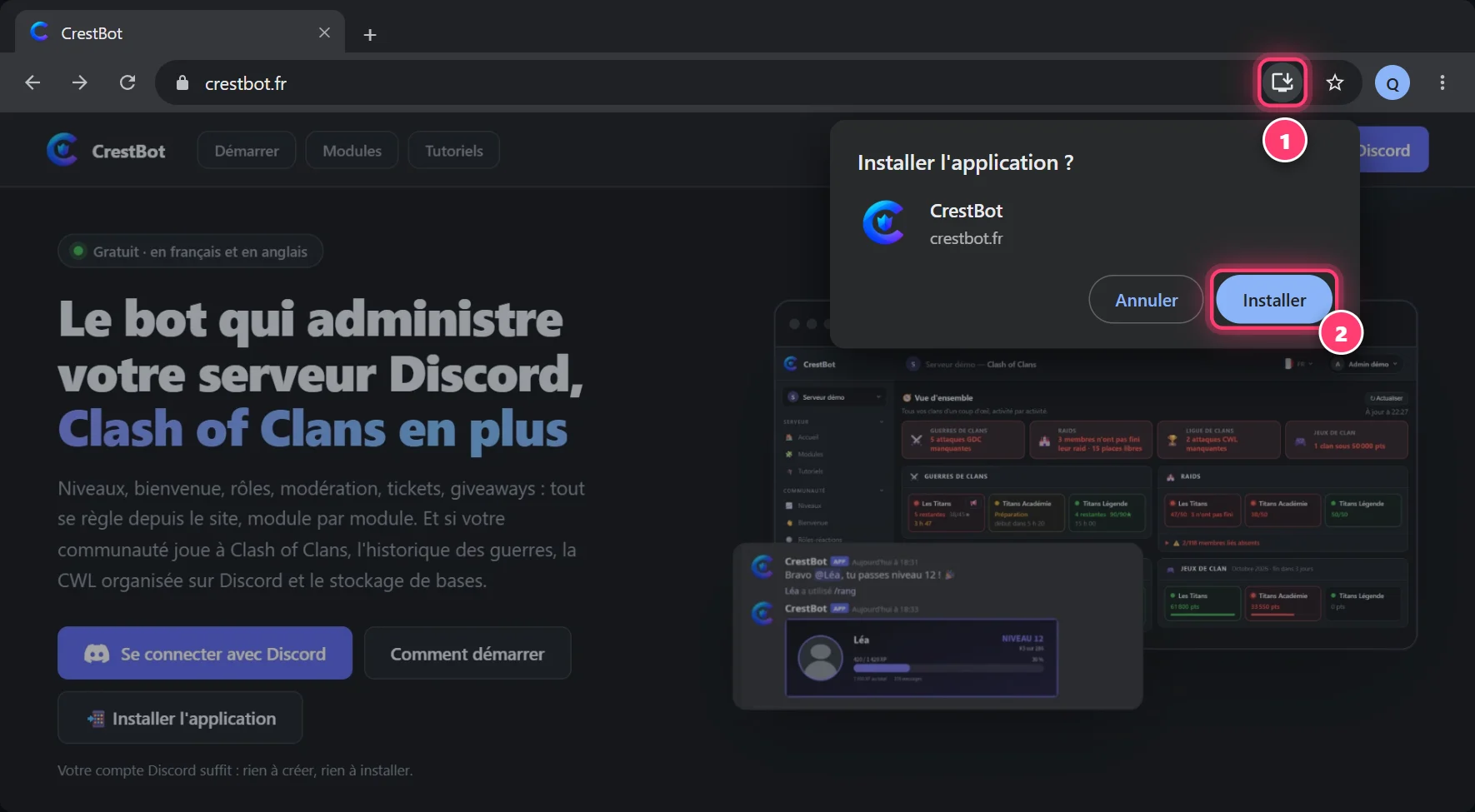Select the CrestBot browser tab
This screenshot has height=812, width=1475.
[x=179, y=33]
